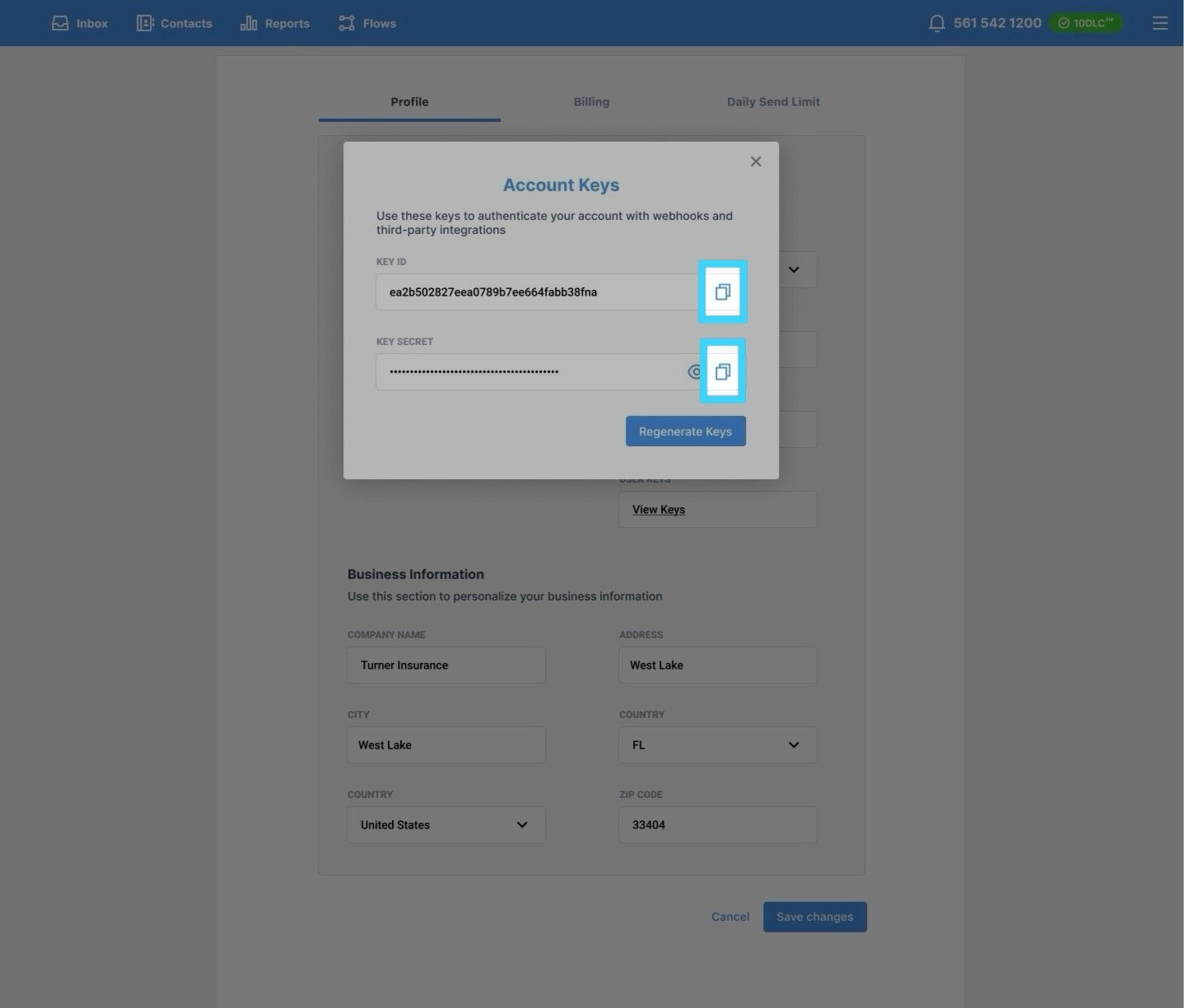Screen dimensions: 1184x1008
Task: Open the notifications bell
Action: pos(937,23)
